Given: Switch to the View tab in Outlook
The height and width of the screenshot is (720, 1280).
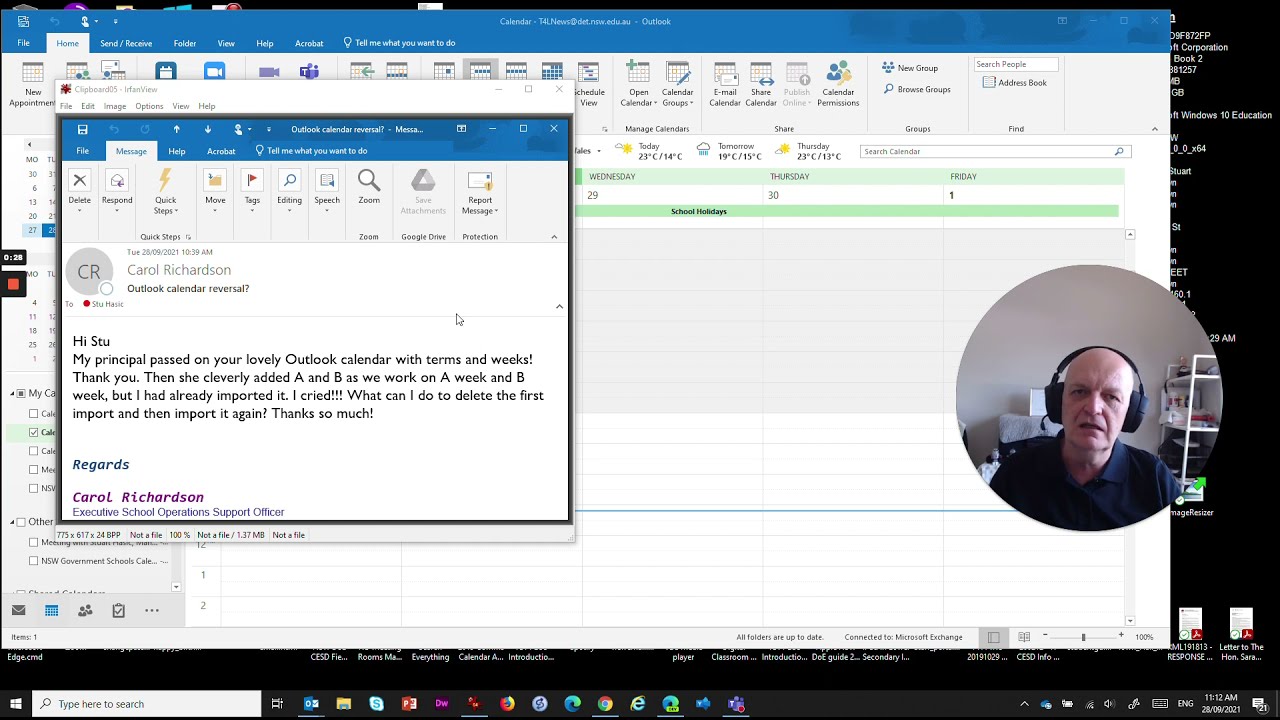Looking at the screenshot, I should click(226, 43).
